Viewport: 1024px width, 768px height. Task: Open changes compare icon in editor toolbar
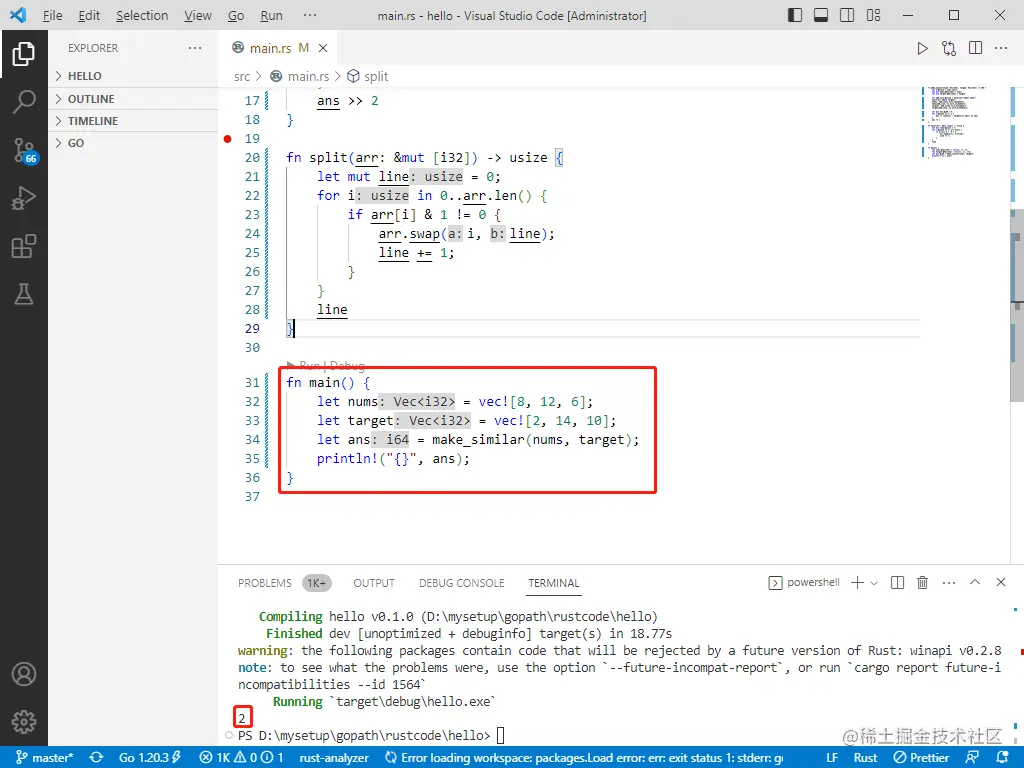[x=949, y=48]
